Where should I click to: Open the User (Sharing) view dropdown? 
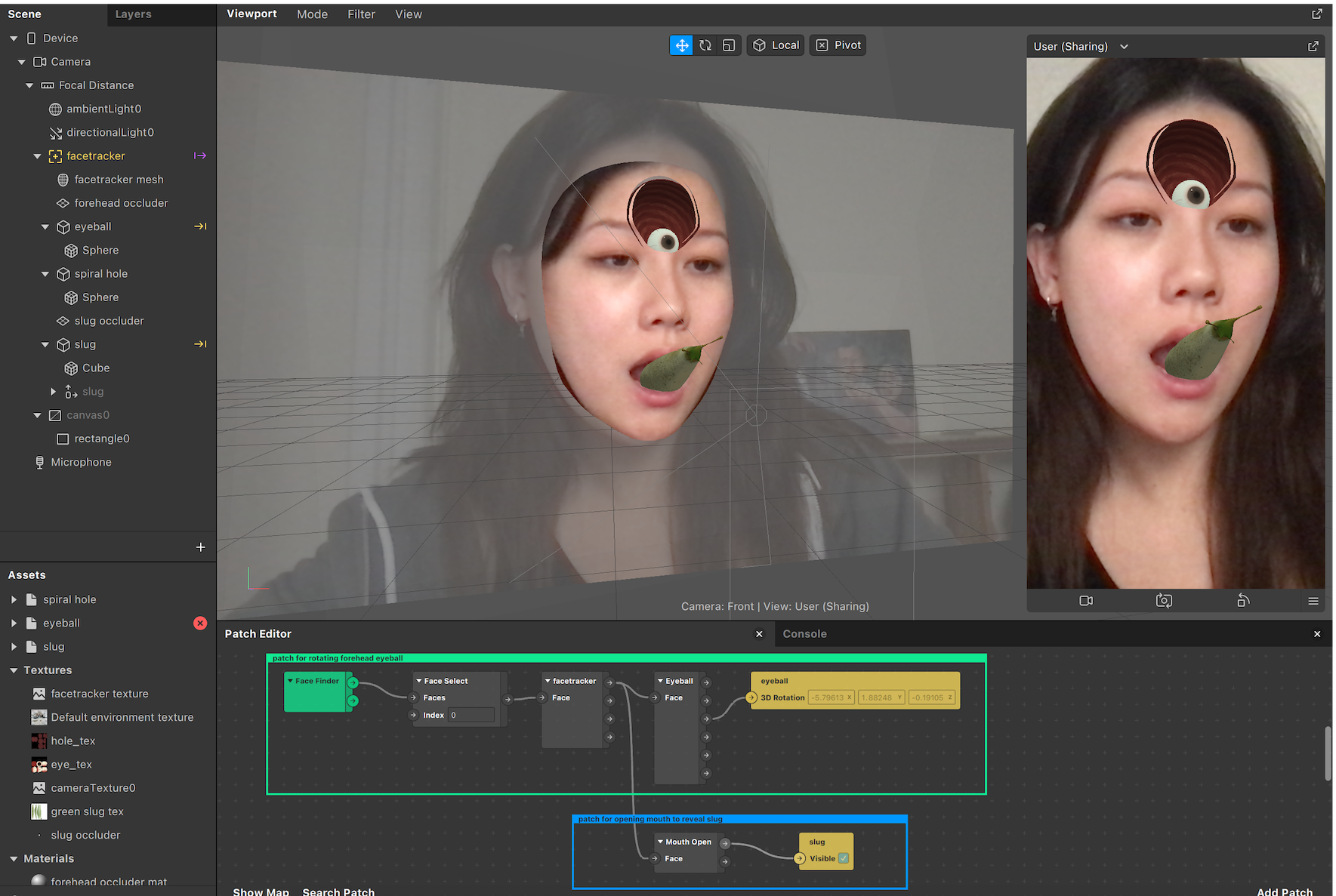tap(1080, 46)
